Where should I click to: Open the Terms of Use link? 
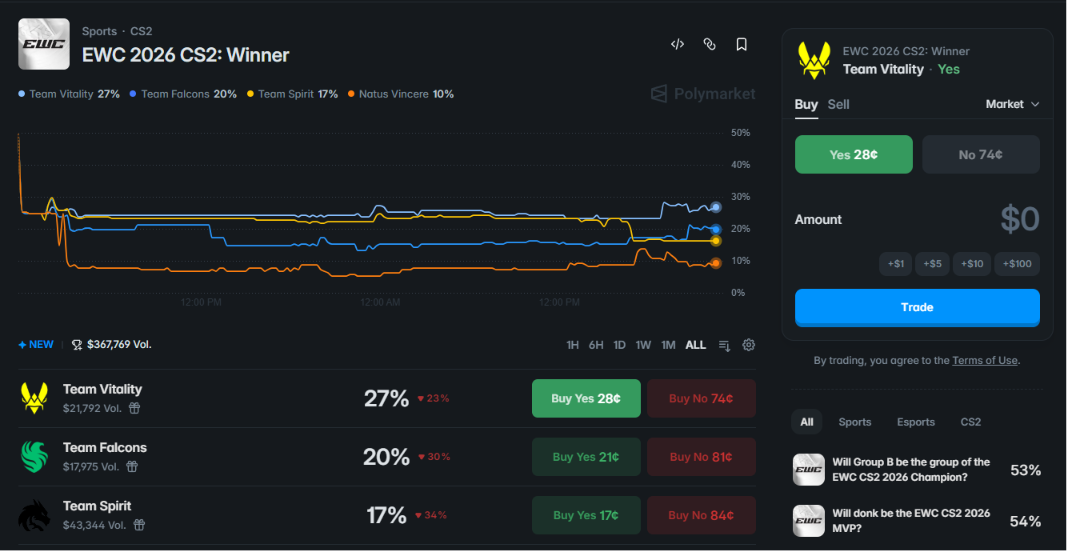985,361
